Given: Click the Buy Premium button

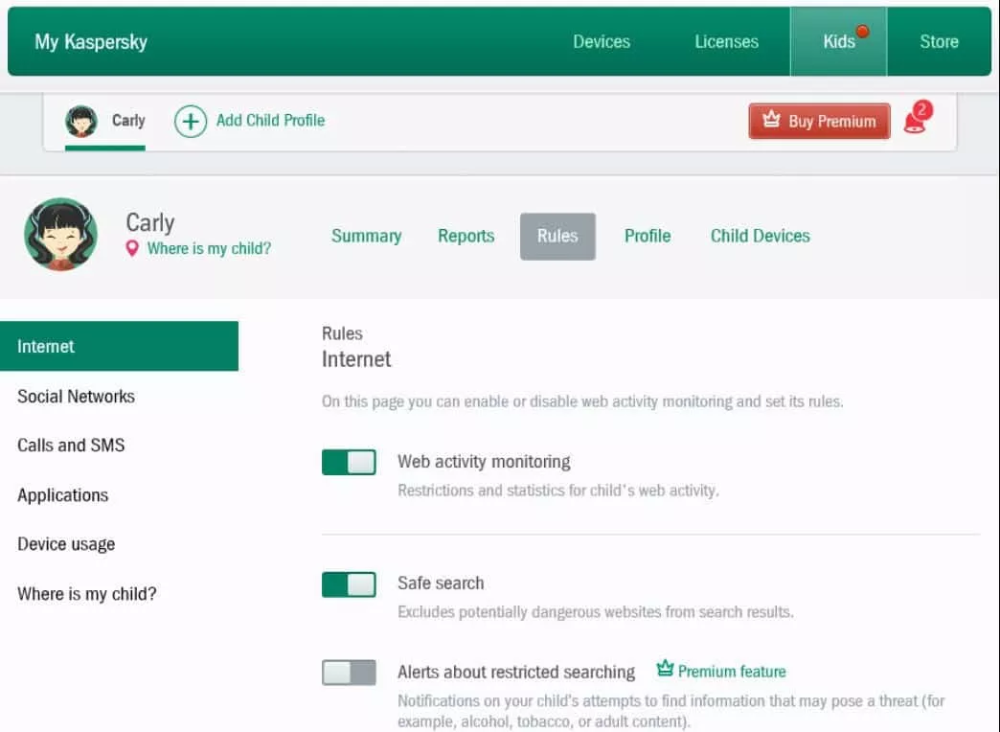Looking at the screenshot, I should click(x=819, y=120).
